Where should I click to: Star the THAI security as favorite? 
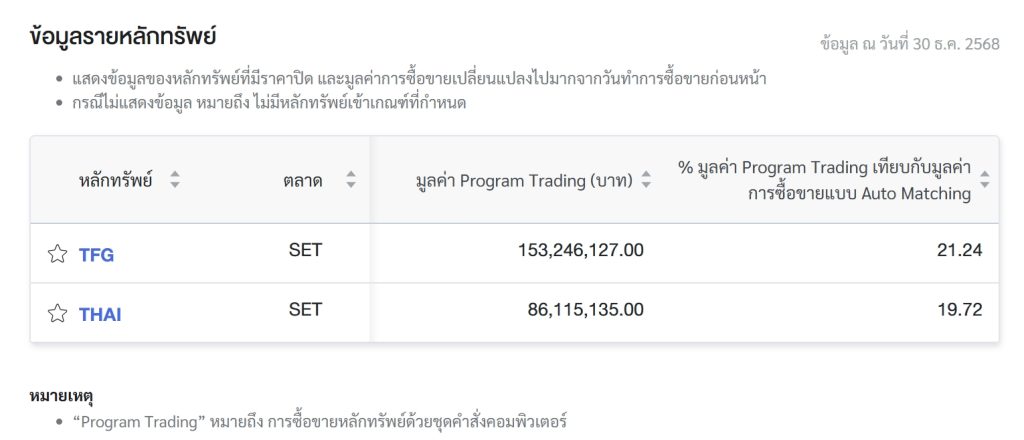tap(57, 314)
